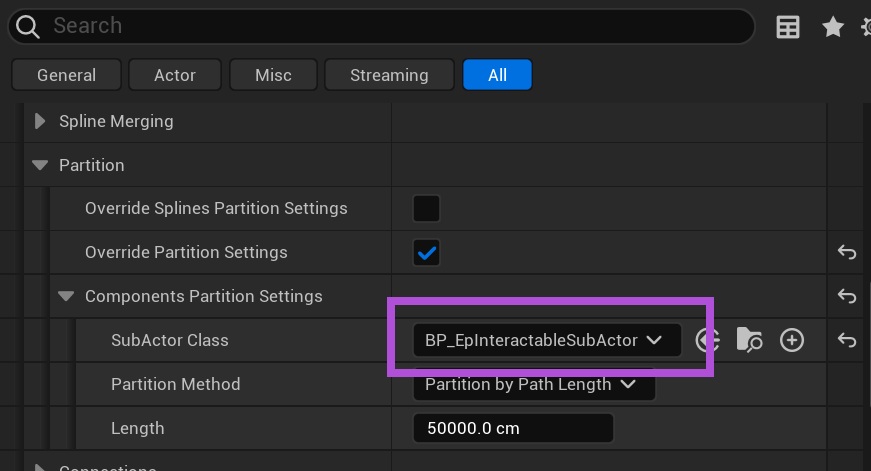The image size is (871, 471).
Task: Use selected asset for SubActor Class
Action: 708,340
